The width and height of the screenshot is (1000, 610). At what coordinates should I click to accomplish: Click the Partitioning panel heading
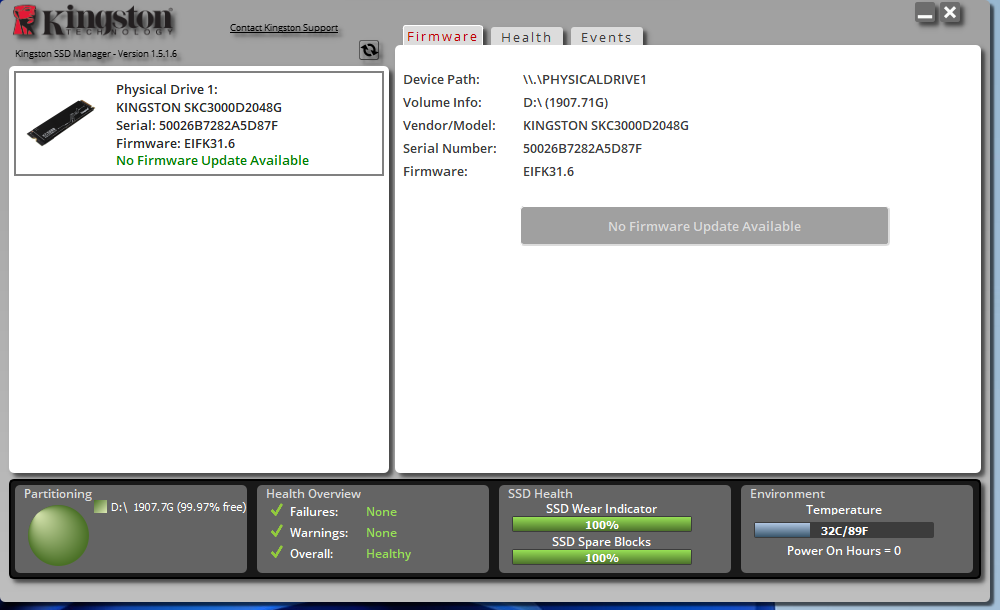click(x=58, y=494)
